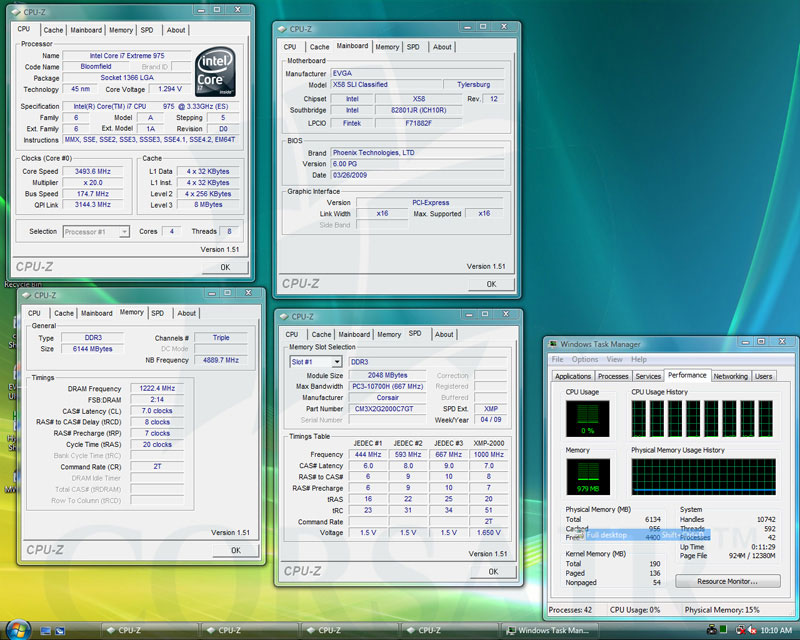Image resolution: width=800 pixels, height=640 pixels.
Task: Open the SPD tab in the CPU-Z Mainboard window
Action: [413, 47]
